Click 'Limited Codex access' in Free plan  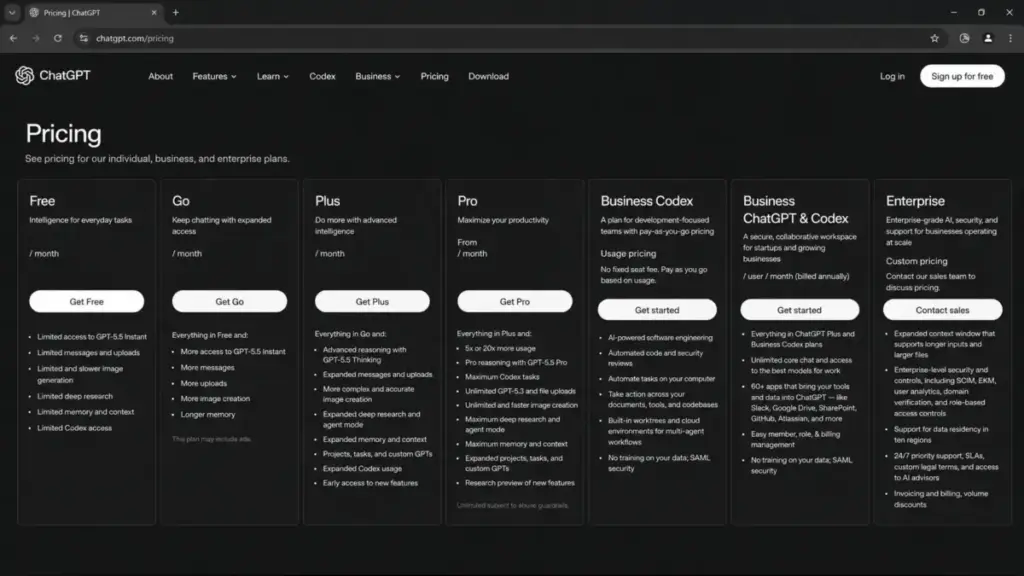(74, 428)
